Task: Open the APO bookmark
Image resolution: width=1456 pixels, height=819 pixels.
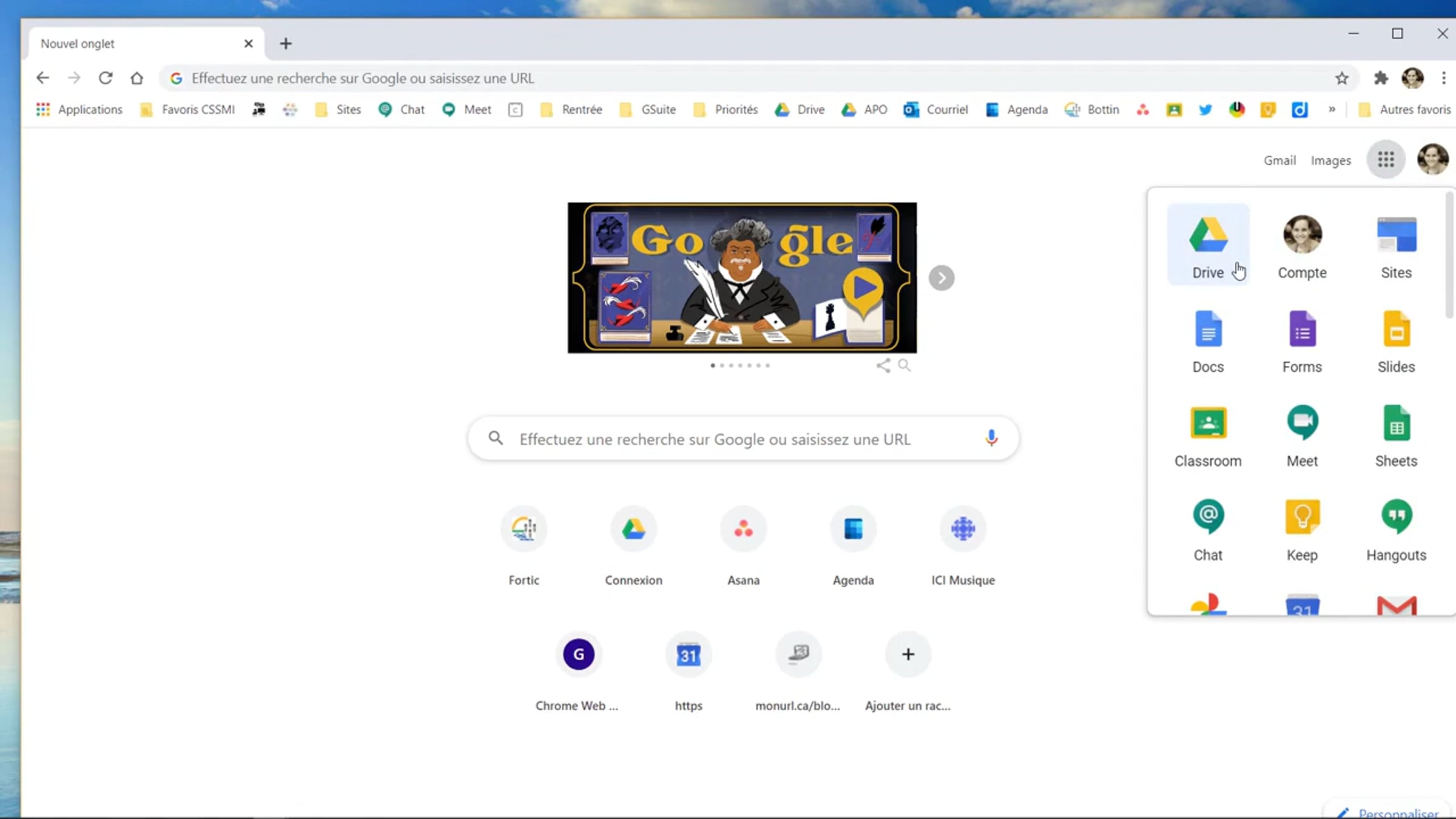Action: click(x=864, y=110)
